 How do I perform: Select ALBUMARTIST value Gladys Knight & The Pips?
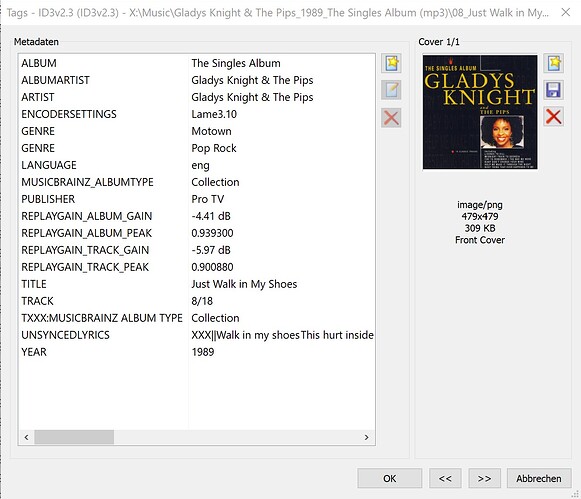click(252, 80)
